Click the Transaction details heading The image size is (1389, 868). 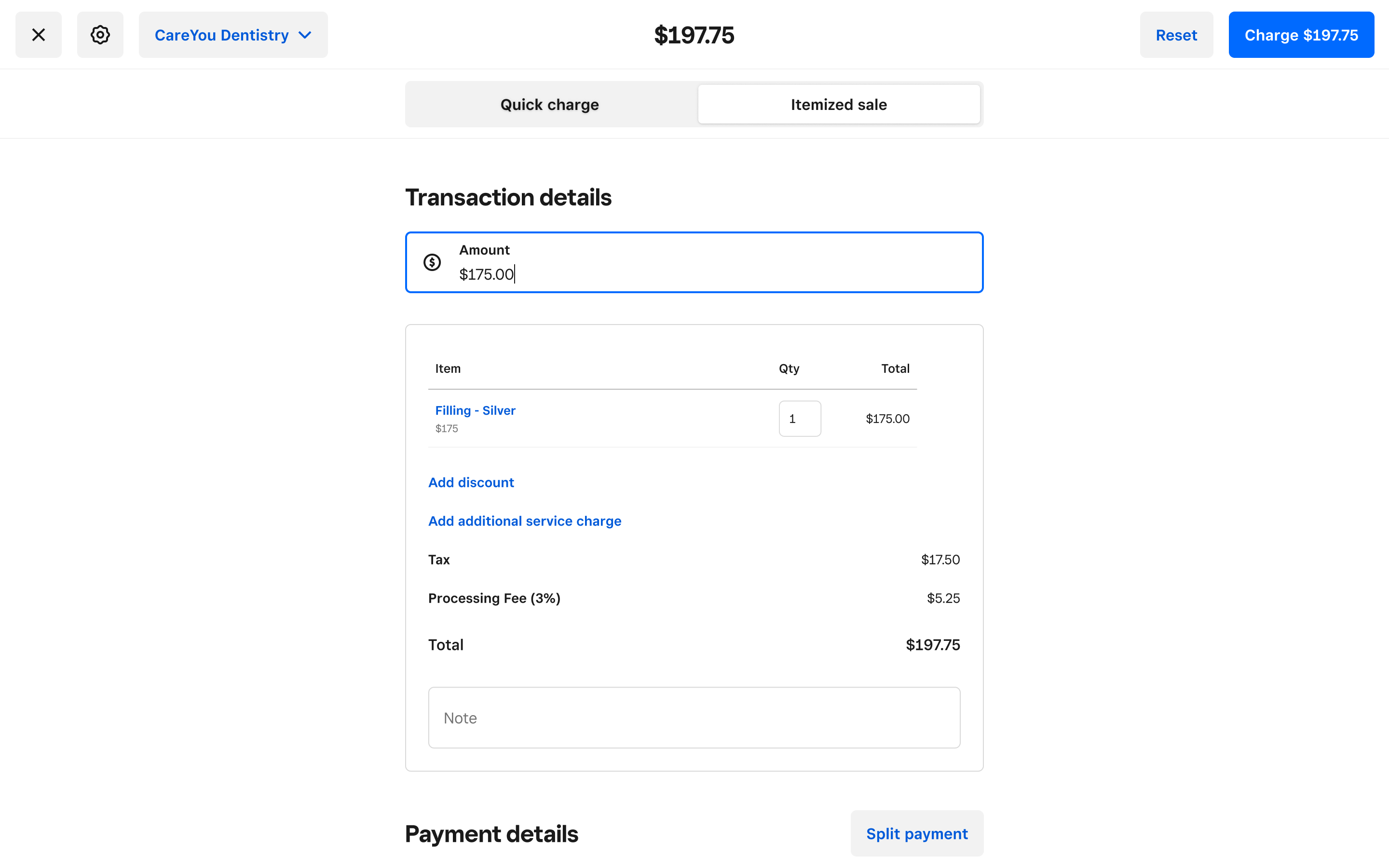coord(508,197)
